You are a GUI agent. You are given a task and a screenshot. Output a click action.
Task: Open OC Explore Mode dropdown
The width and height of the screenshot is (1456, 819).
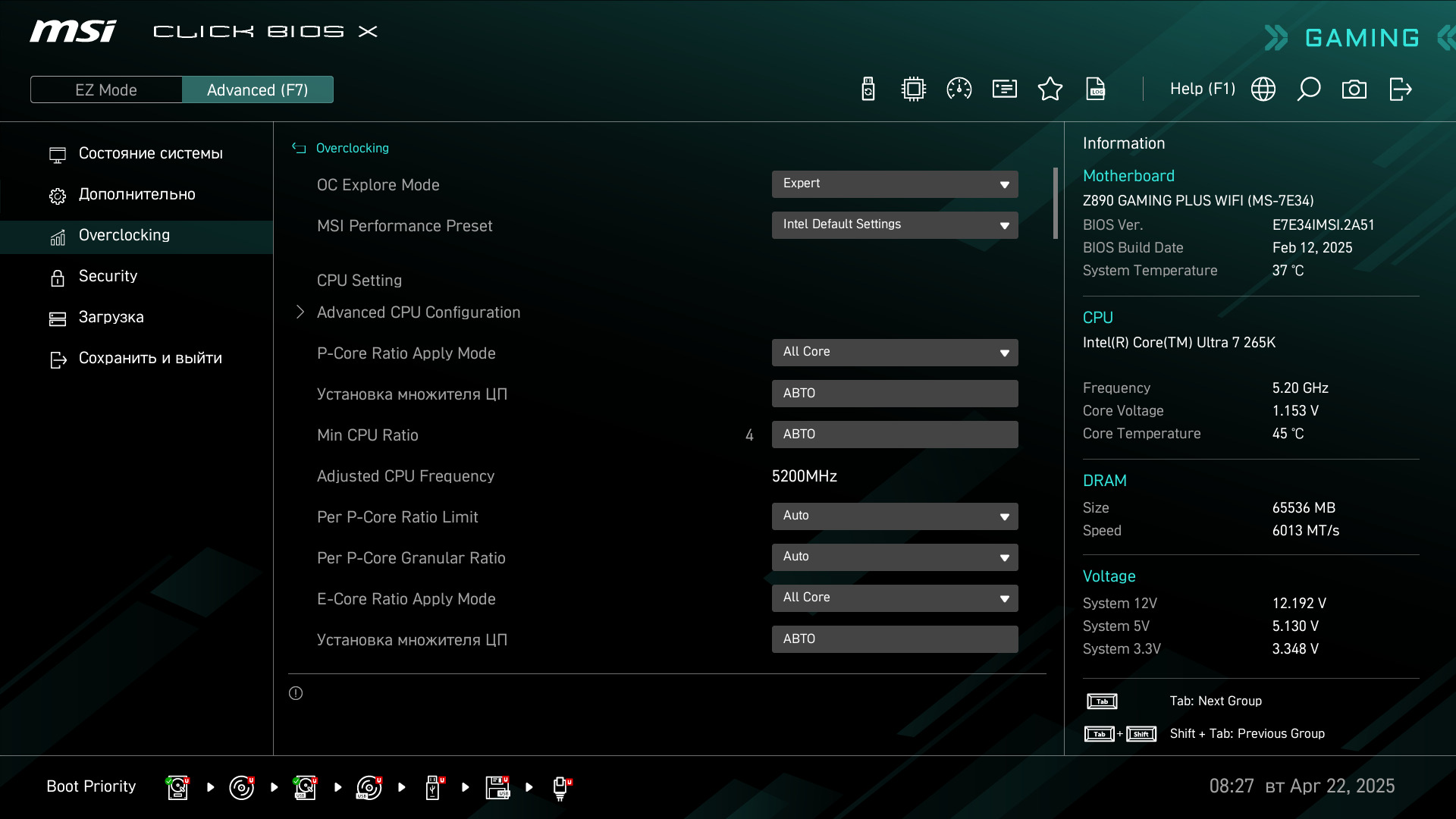pyautogui.click(x=895, y=184)
